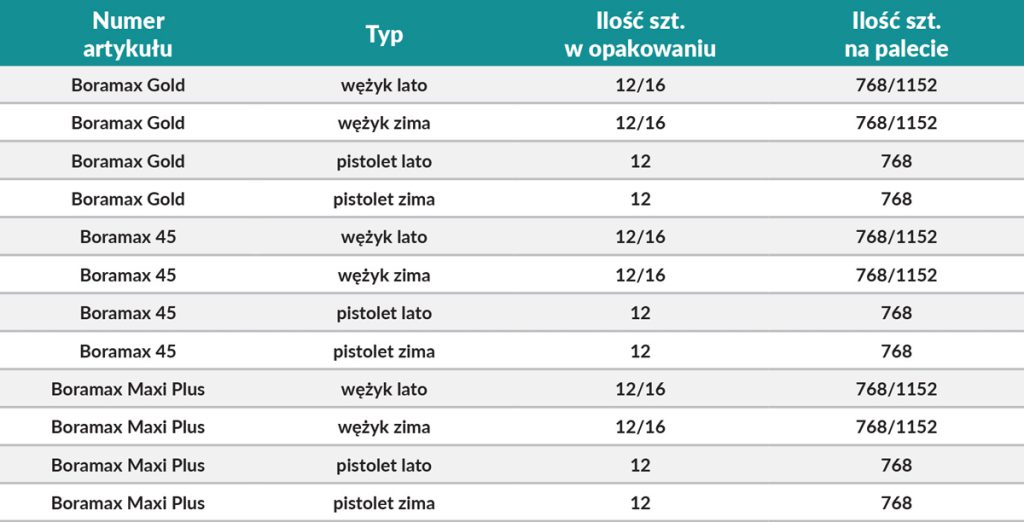The image size is (1024, 522).
Task: Click 'wężyk lato' in a Boramax 45 row
Action: pos(384,237)
